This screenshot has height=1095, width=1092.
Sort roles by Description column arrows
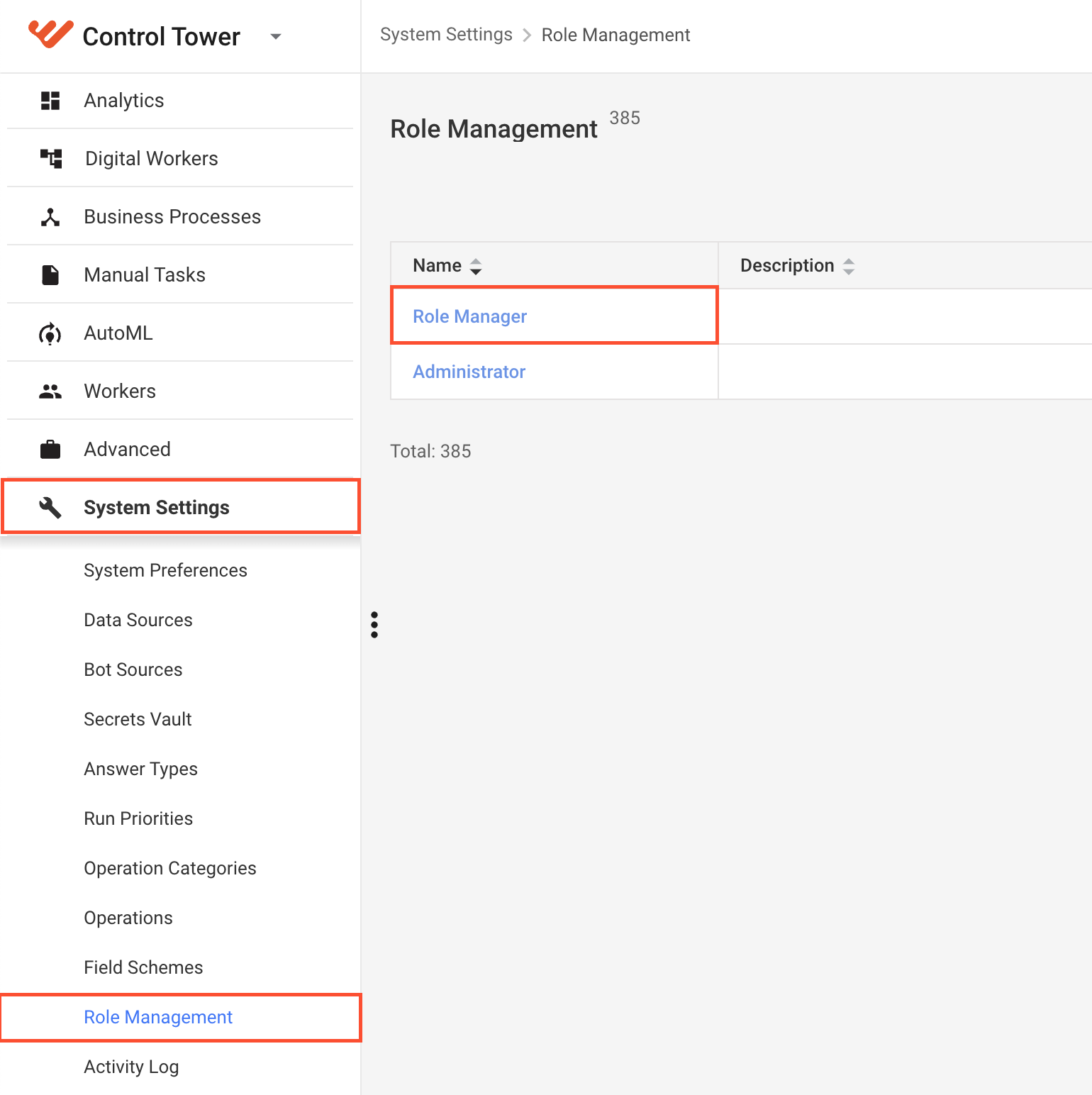pos(849,266)
